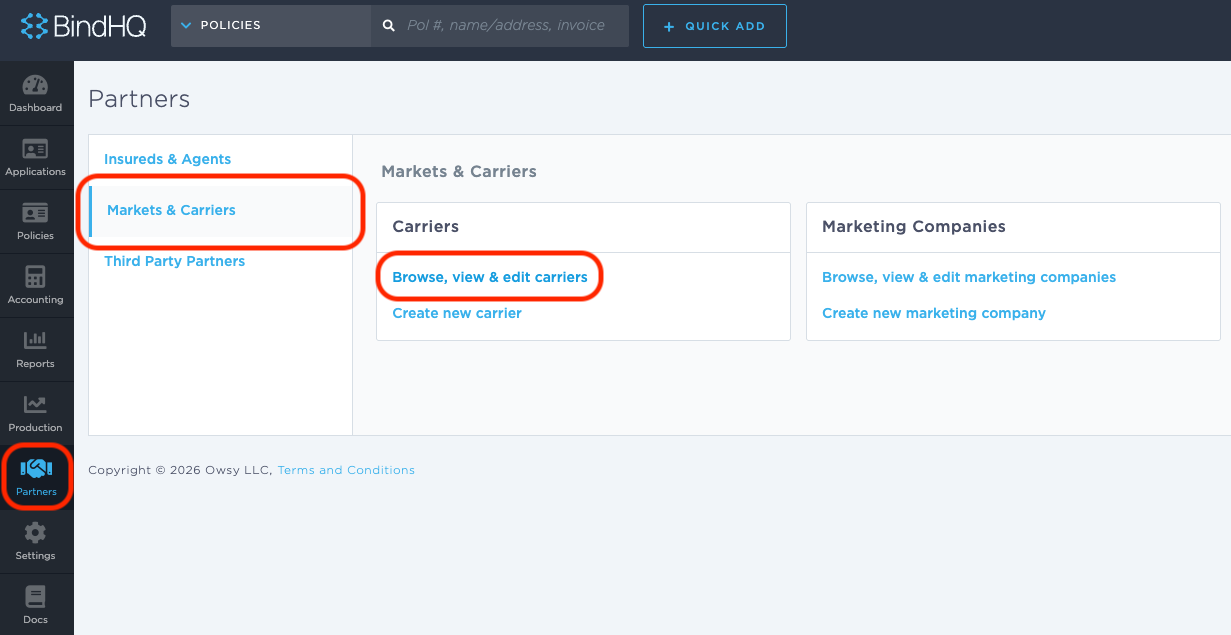1231x635 pixels.
Task: Select the Insureds & Agents tab
Action: coord(167,159)
